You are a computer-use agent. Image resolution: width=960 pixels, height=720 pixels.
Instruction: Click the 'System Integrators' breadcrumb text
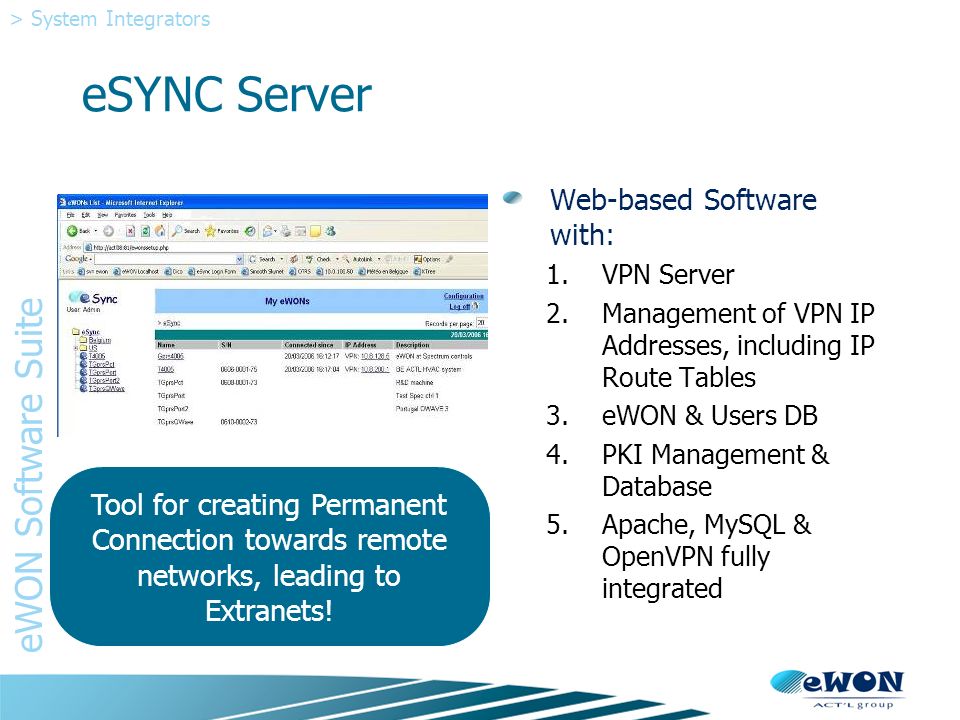pos(120,19)
